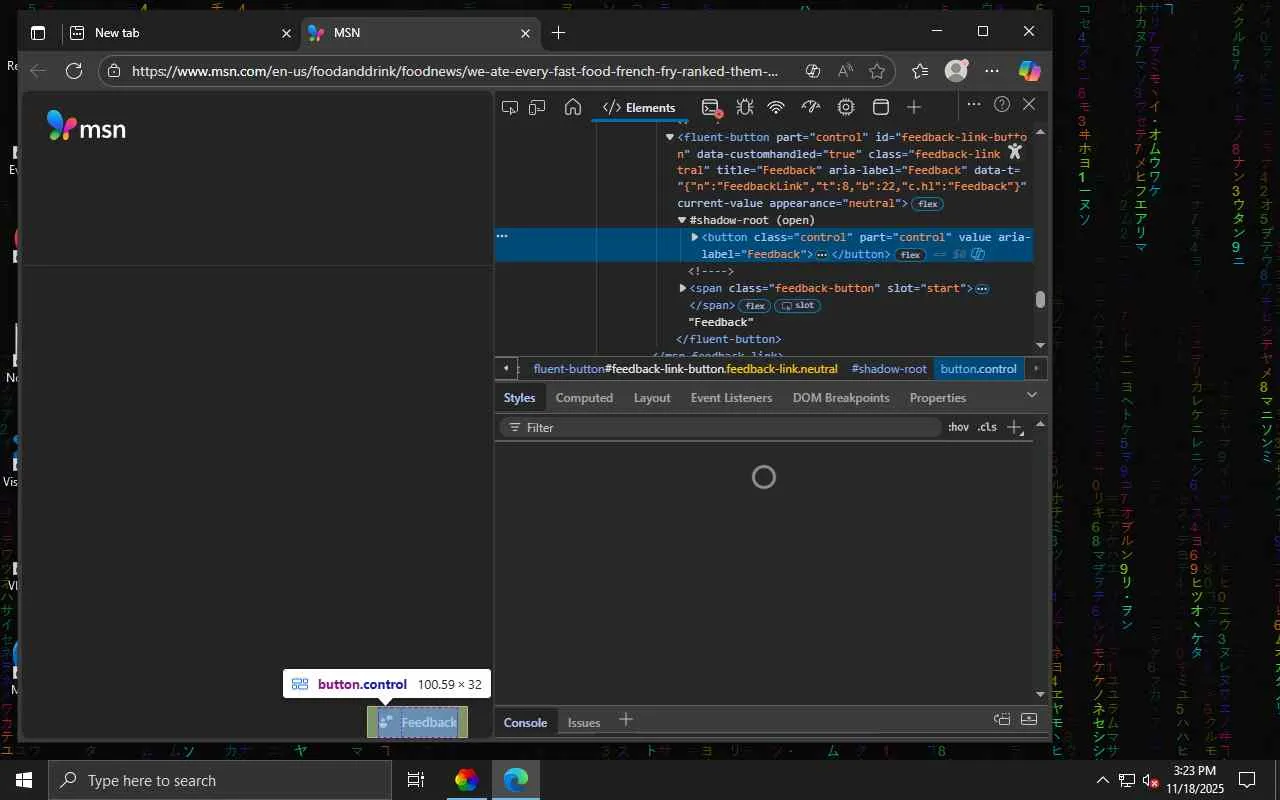Viewport: 1280px width, 800px height.
Task: Open the Sources bug icon tool
Action: point(744,107)
